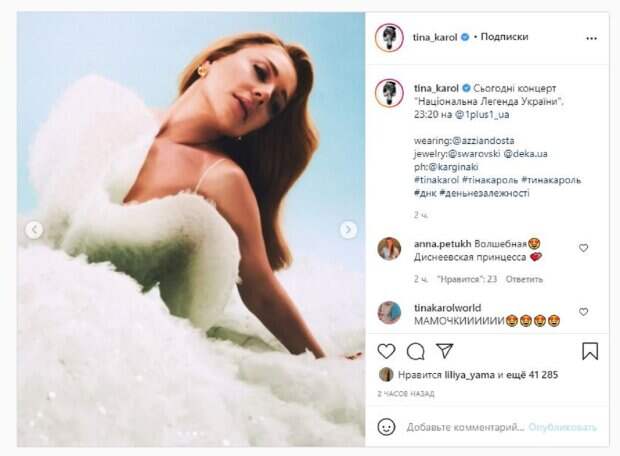Open anna.petukh's avatar
This screenshot has height=456, width=620.
pos(389,248)
